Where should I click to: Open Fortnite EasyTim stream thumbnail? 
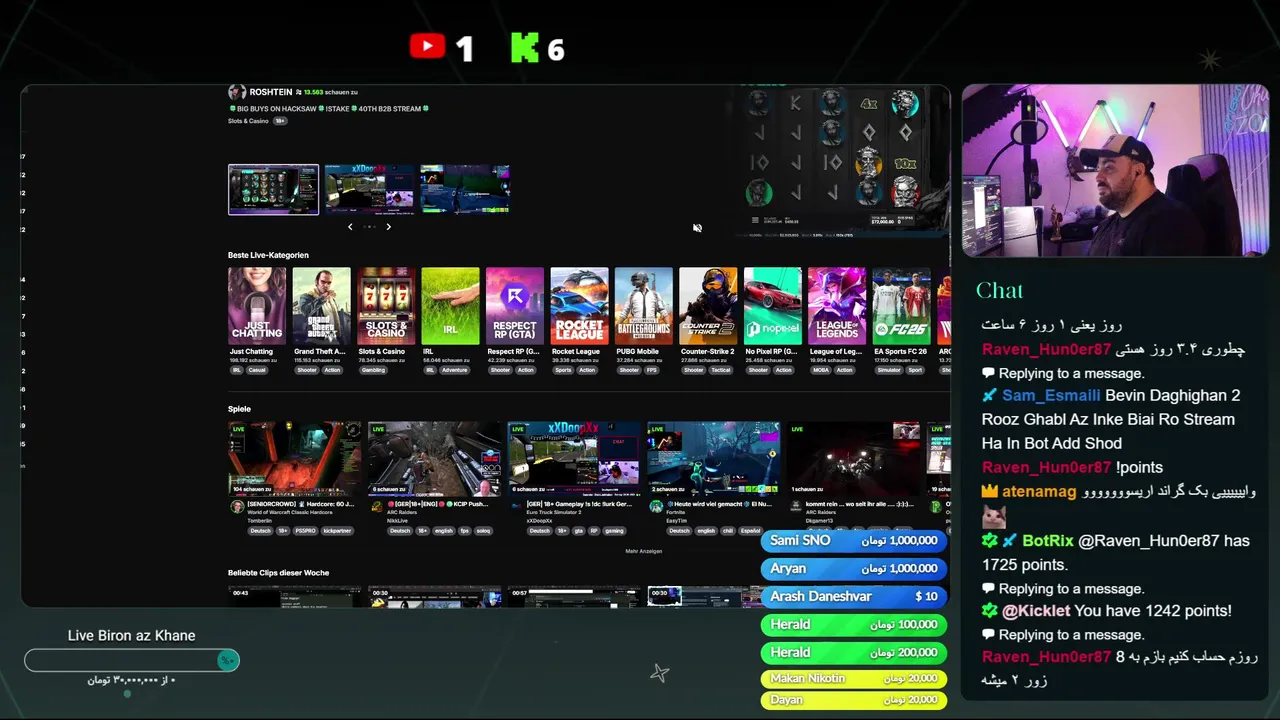tap(714, 459)
